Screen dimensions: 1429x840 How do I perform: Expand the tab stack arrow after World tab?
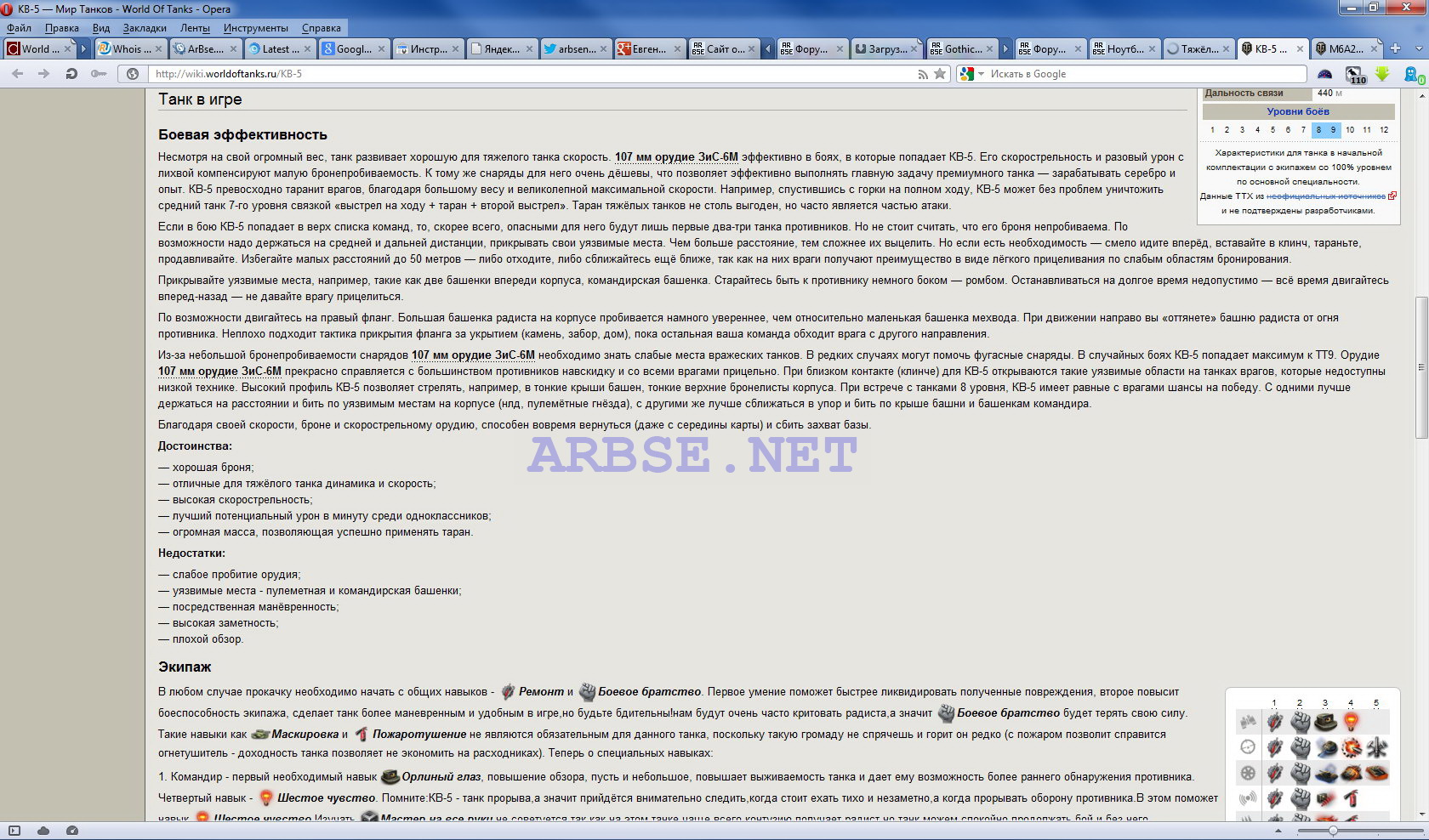tap(83, 49)
